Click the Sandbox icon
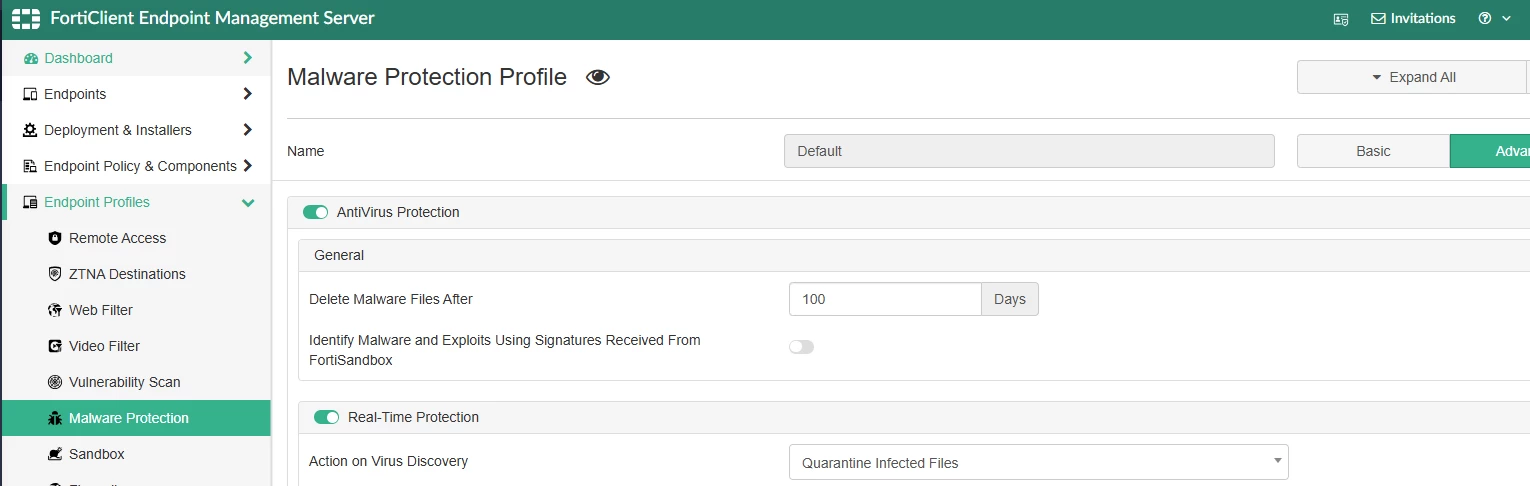Image resolution: width=1530 pixels, height=486 pixels. pyautogui.click(x=55, y=454)
